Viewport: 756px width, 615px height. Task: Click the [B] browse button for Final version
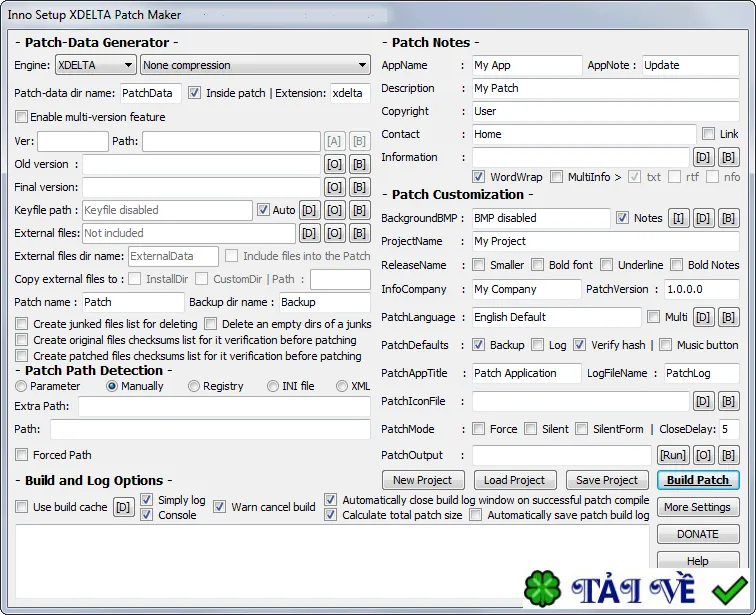pos(359,187)
